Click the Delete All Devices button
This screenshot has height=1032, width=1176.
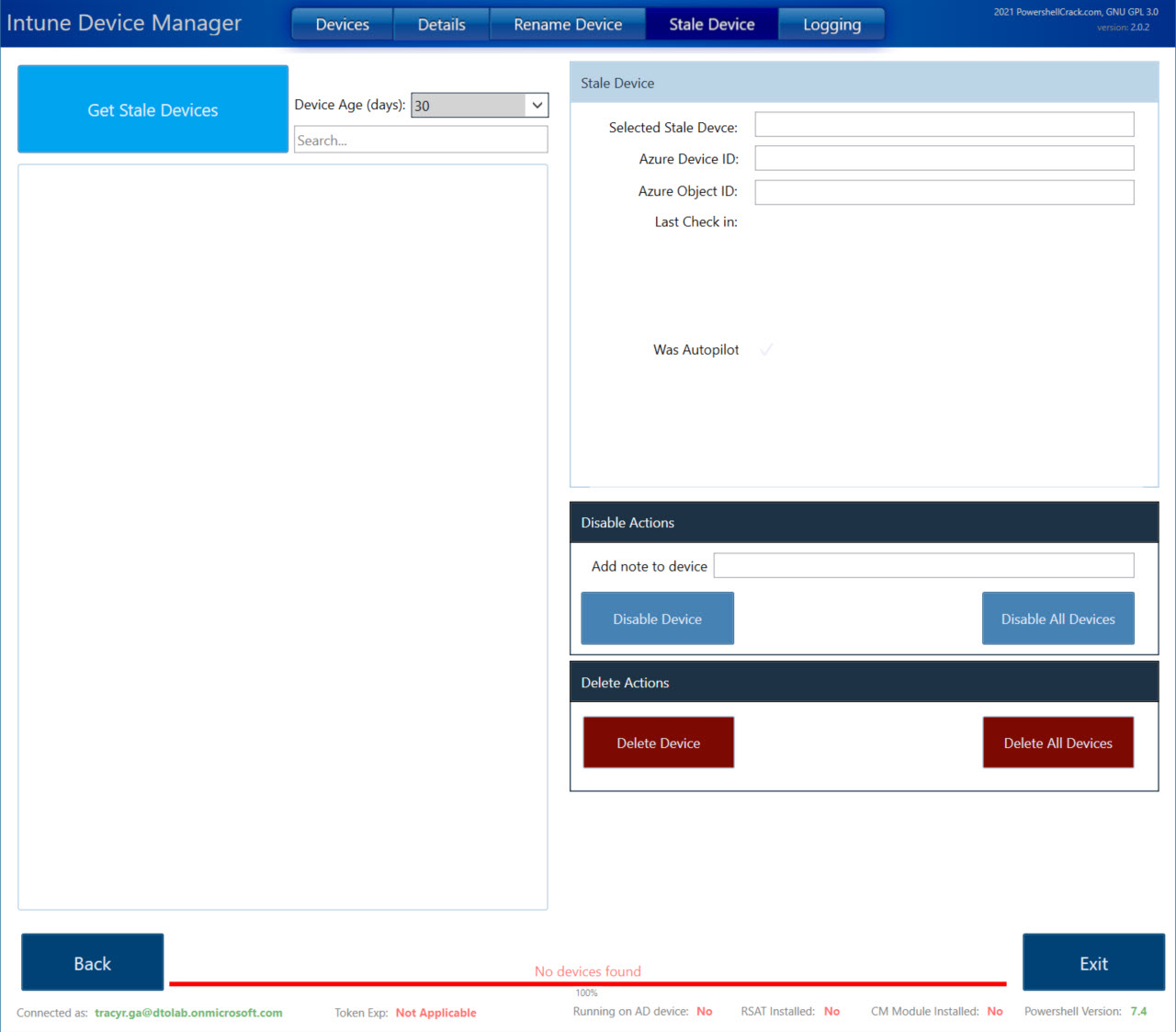pos(1057,743)
